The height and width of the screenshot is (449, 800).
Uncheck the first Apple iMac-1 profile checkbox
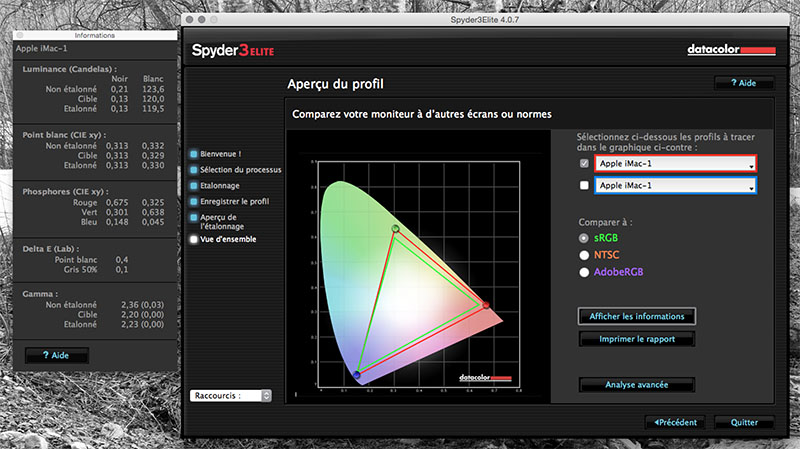tap(584, 163)
